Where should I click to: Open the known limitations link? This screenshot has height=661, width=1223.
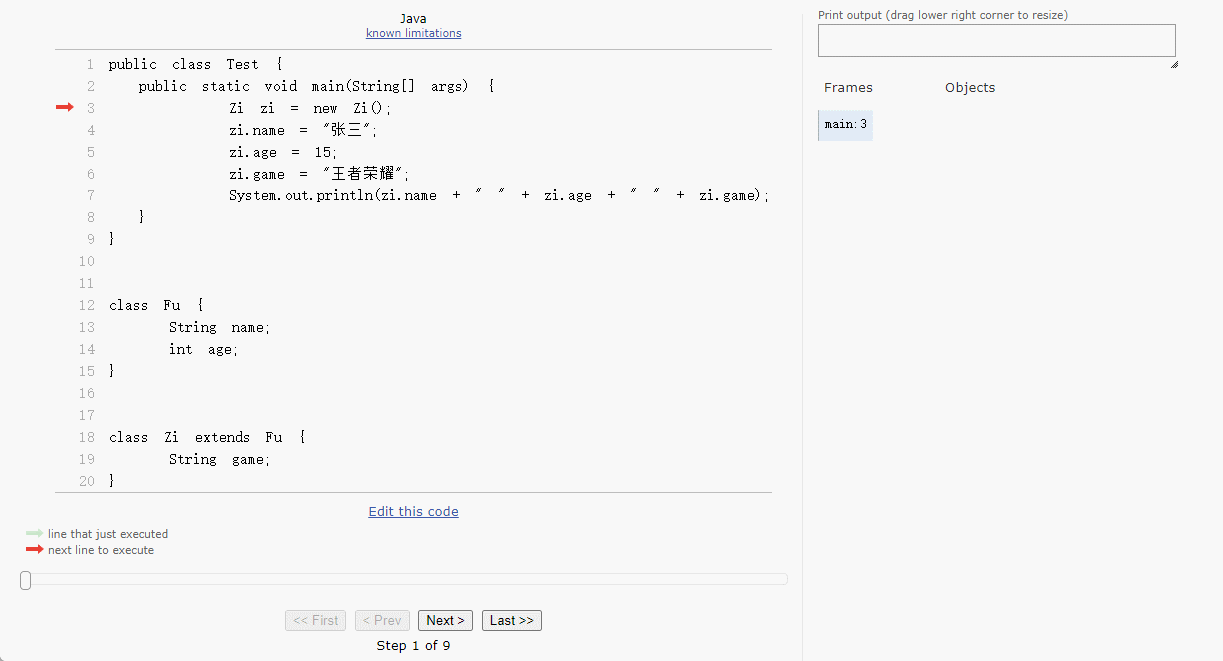click(x=413, y=33)
